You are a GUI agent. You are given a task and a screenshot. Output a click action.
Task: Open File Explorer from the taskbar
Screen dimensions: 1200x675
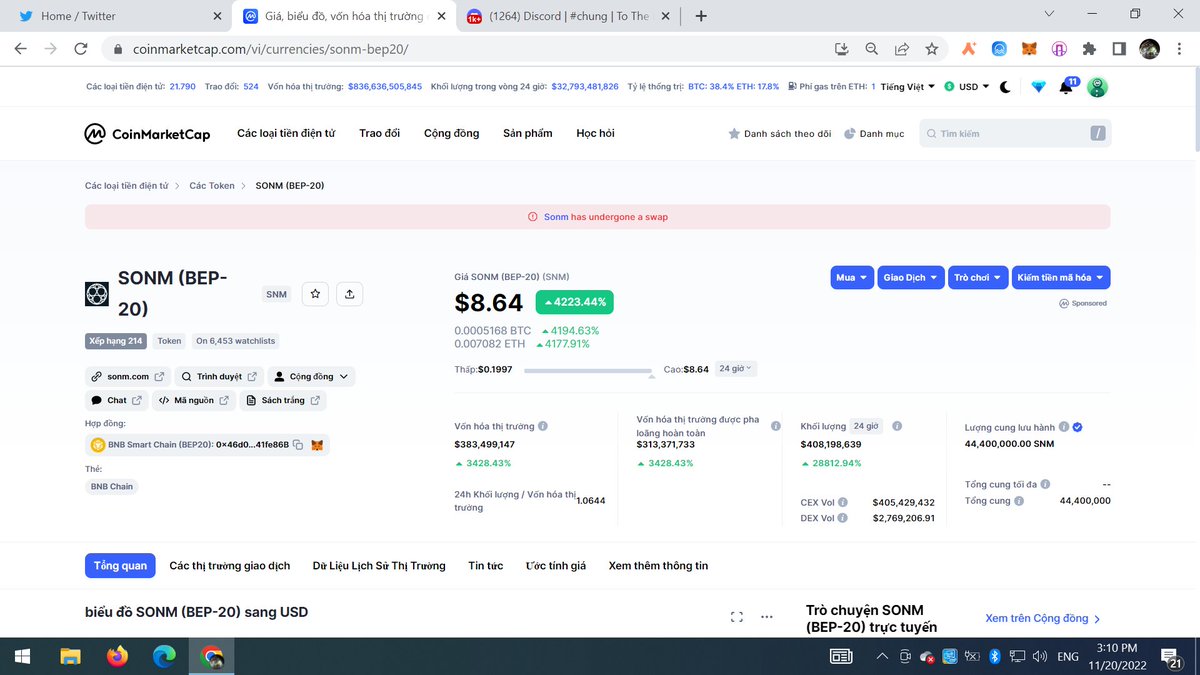(x=70, y=656)
